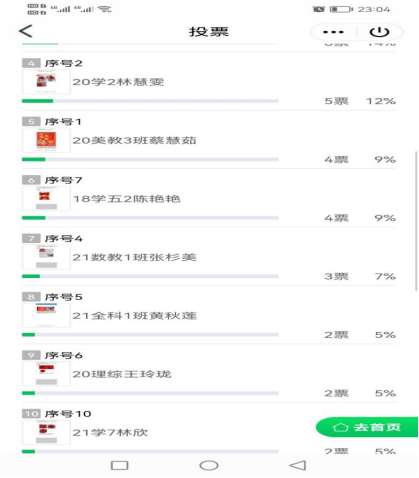Select entry name 20学2林慧雯
419x478 pixels.
click(118, 82)
